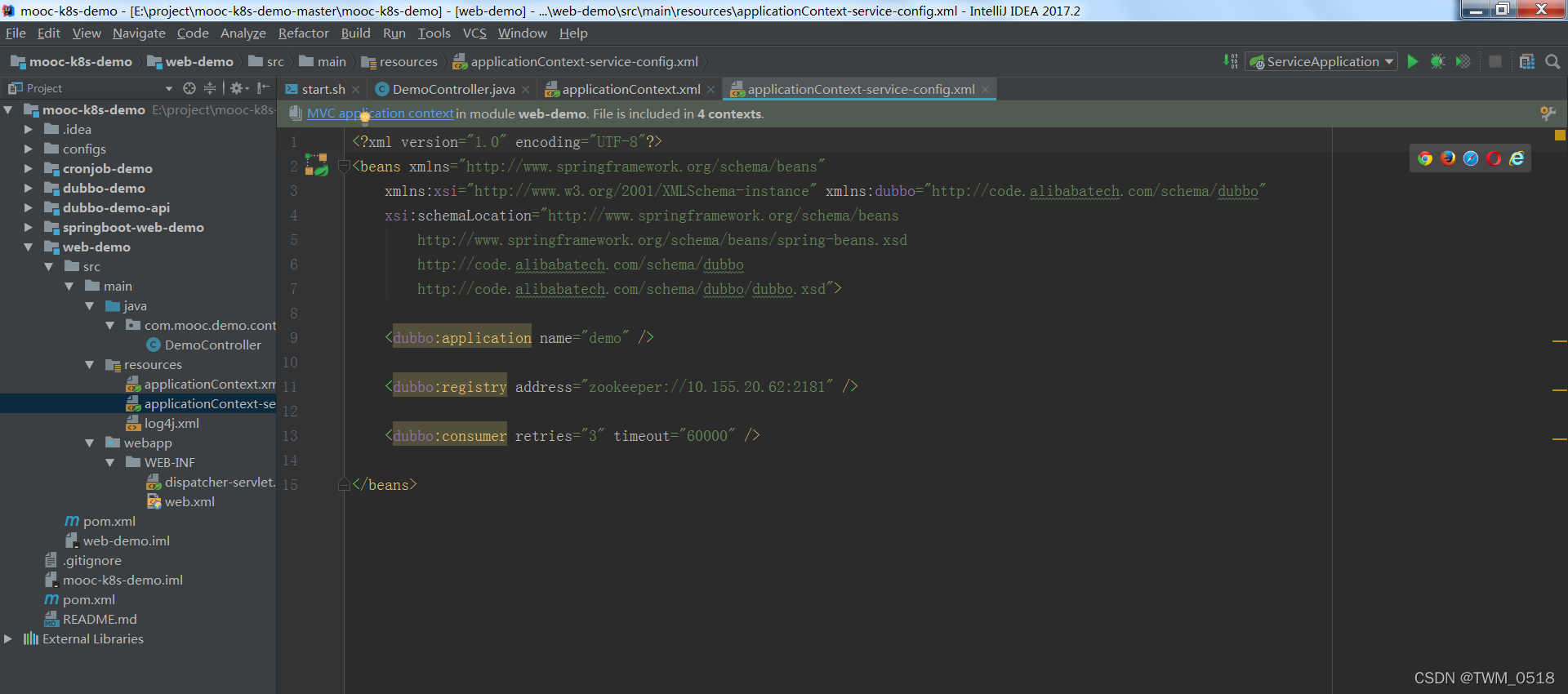Open file in Internet Explorer icon
Viewport: 1568px width, 694px height.
pos(1517,158)
